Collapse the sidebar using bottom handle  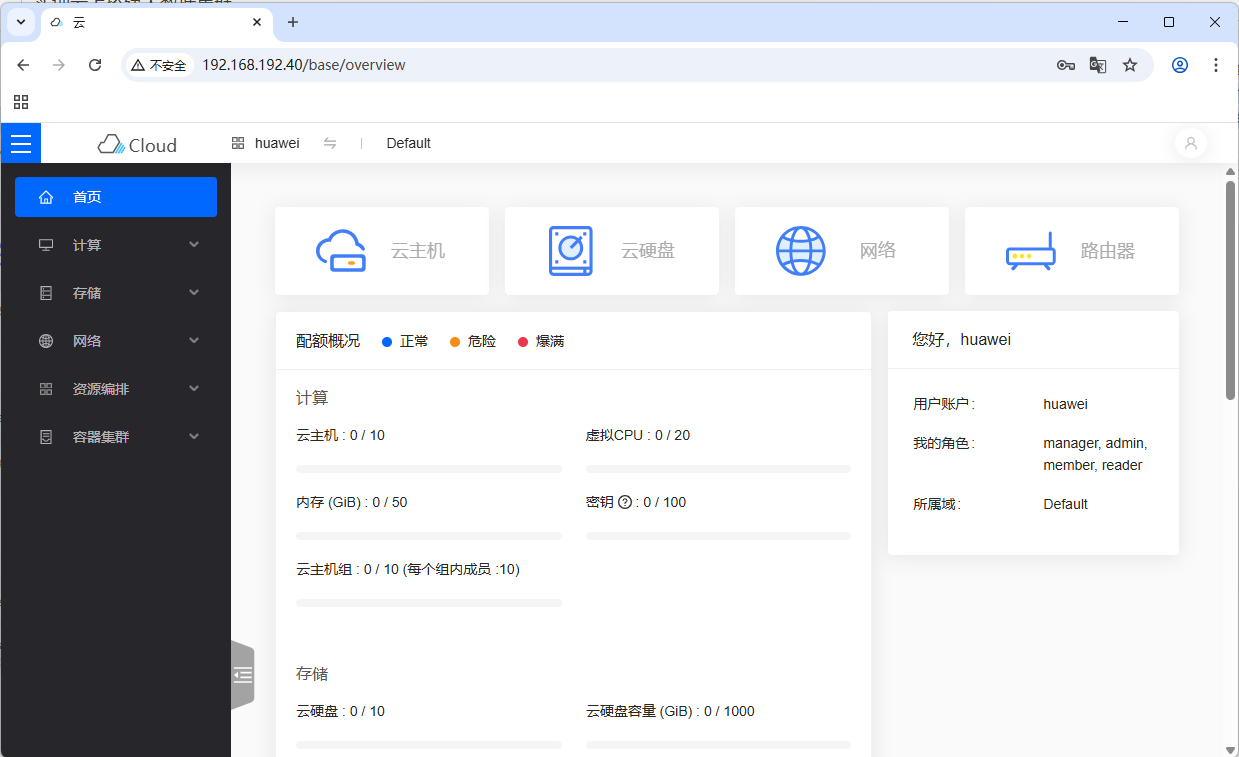tap(243, 675)
